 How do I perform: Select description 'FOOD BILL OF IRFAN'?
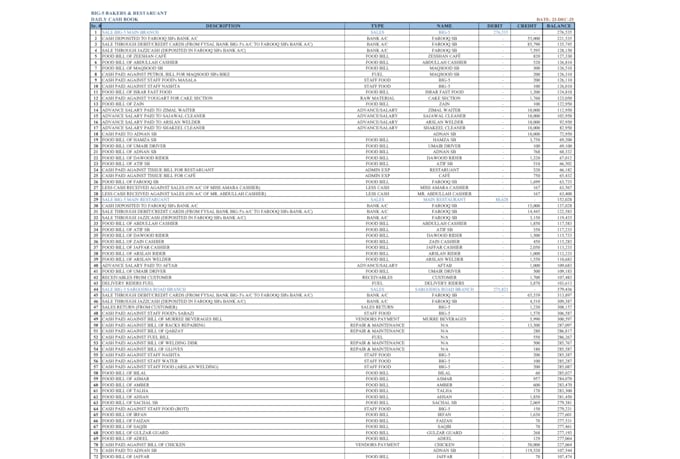124,415
